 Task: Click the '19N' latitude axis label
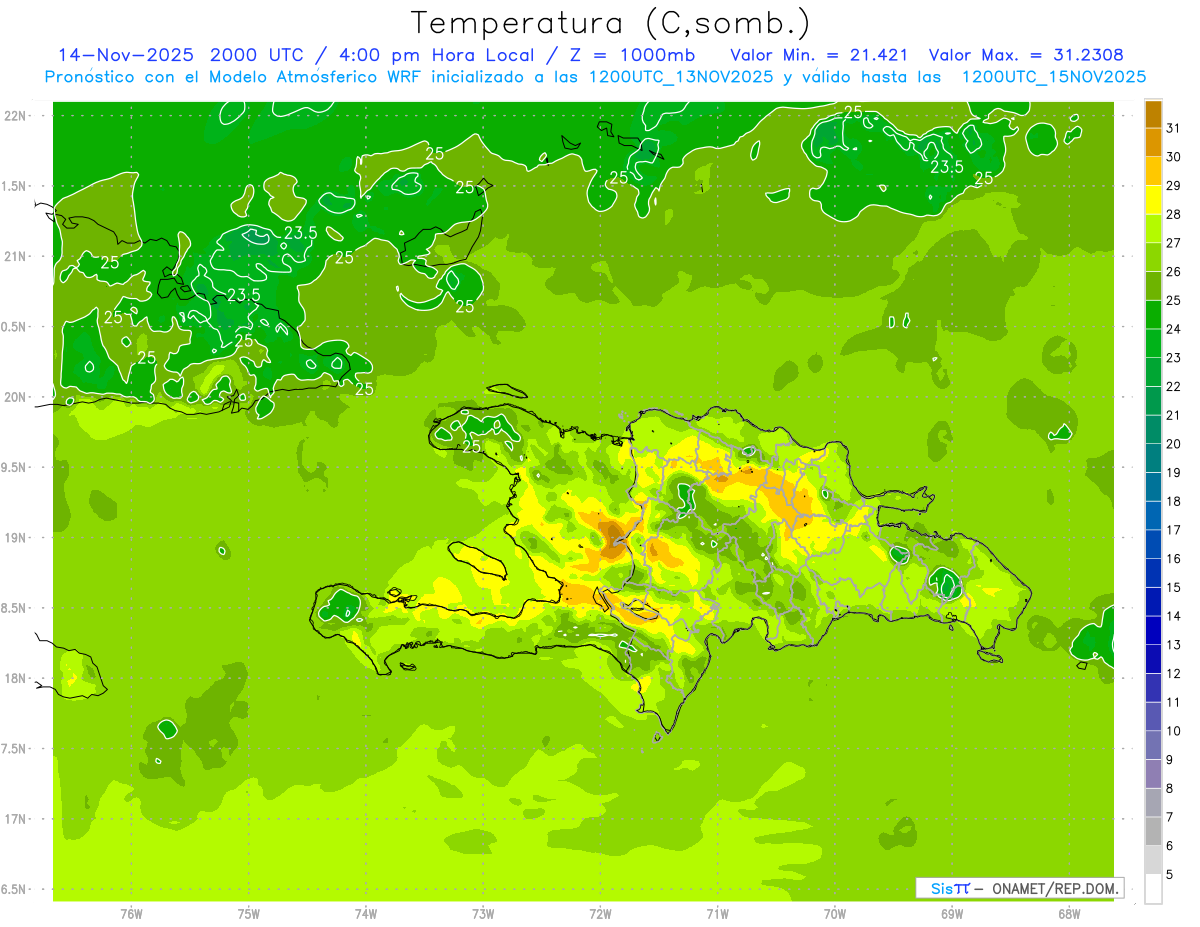click(16, 538)
